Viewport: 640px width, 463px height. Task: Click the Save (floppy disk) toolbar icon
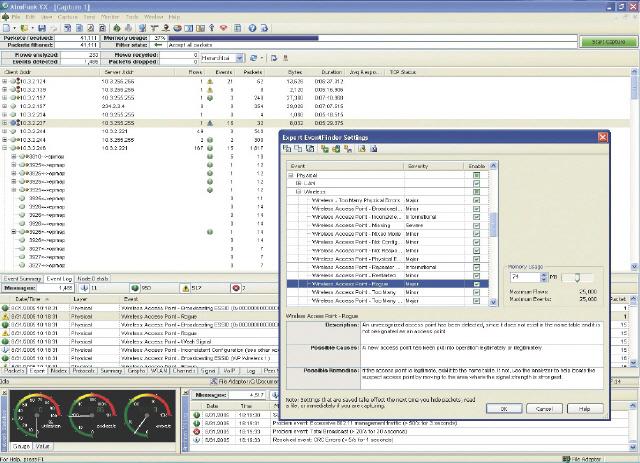tap(42, 28)
